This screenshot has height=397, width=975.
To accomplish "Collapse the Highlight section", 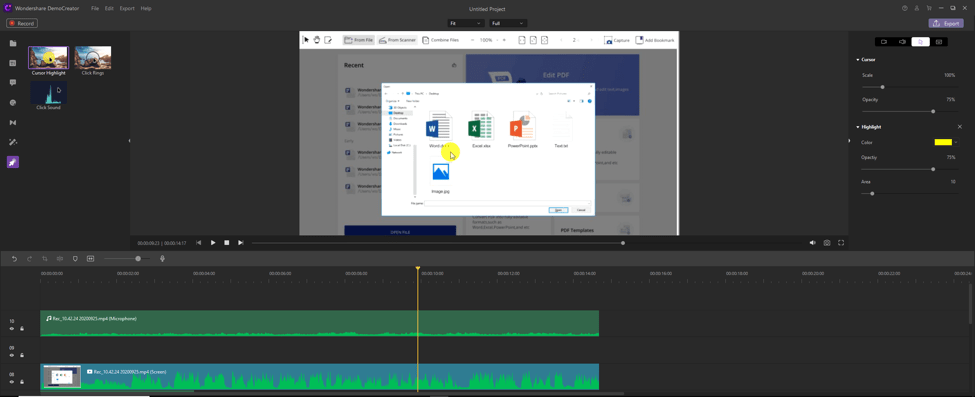I will point(857,127).
